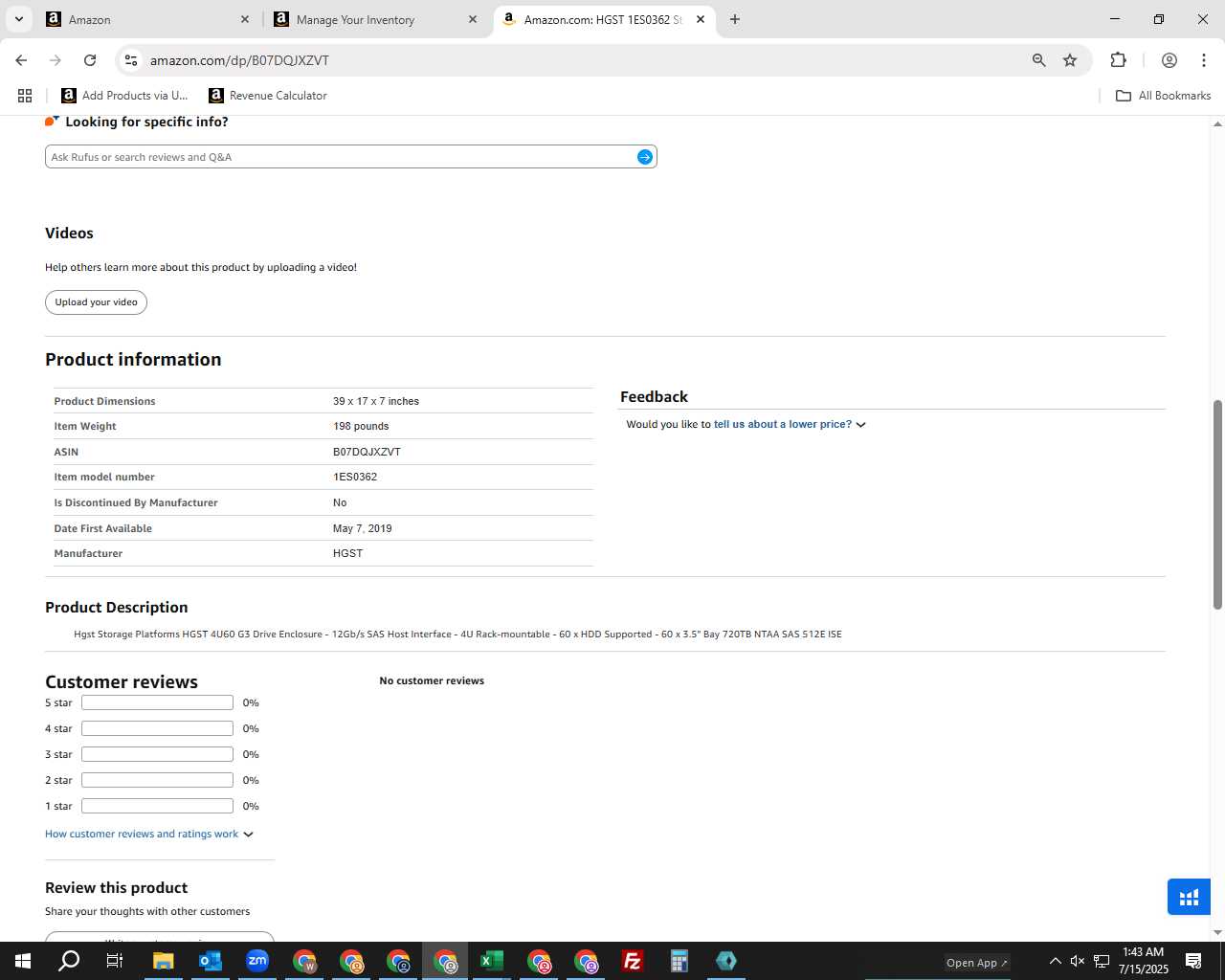Viewport: 1225px width, 980px height.
Task: Click the page vertical scrollbar thumb
Action: pyautogui.click(x=1217, y=504)
